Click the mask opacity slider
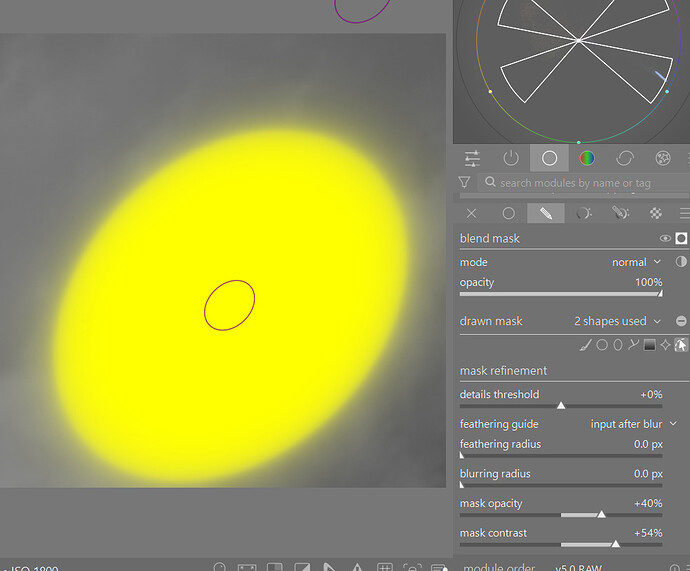Image resolution: width=690 pixels, height=571 pixels. click(x=561, y=515)
